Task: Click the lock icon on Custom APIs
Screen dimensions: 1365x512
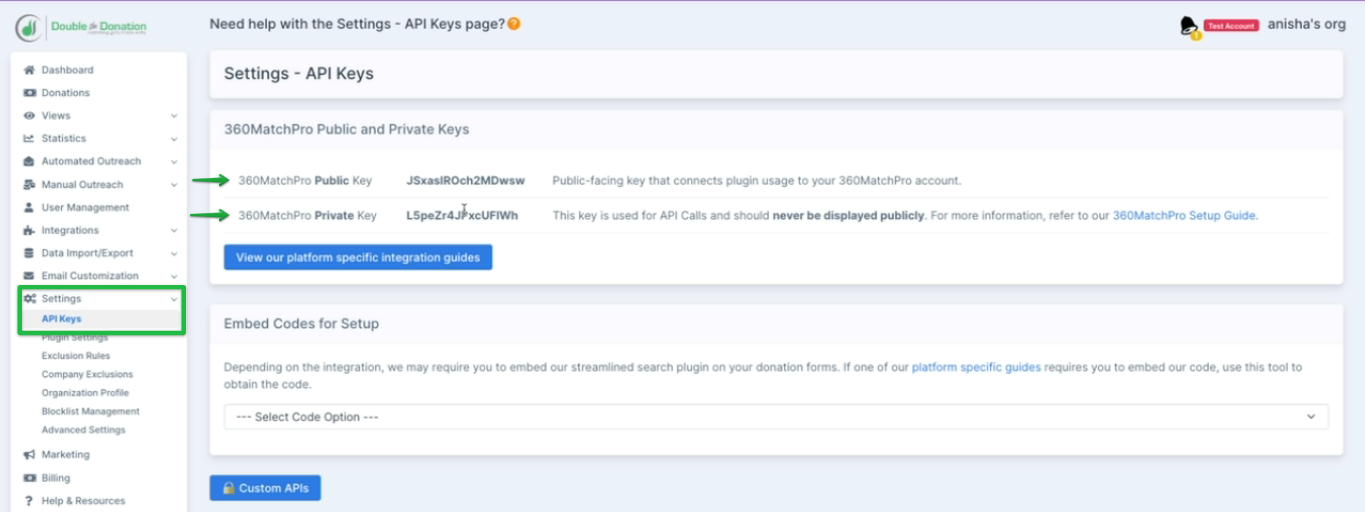Action: tap(228, 489)
